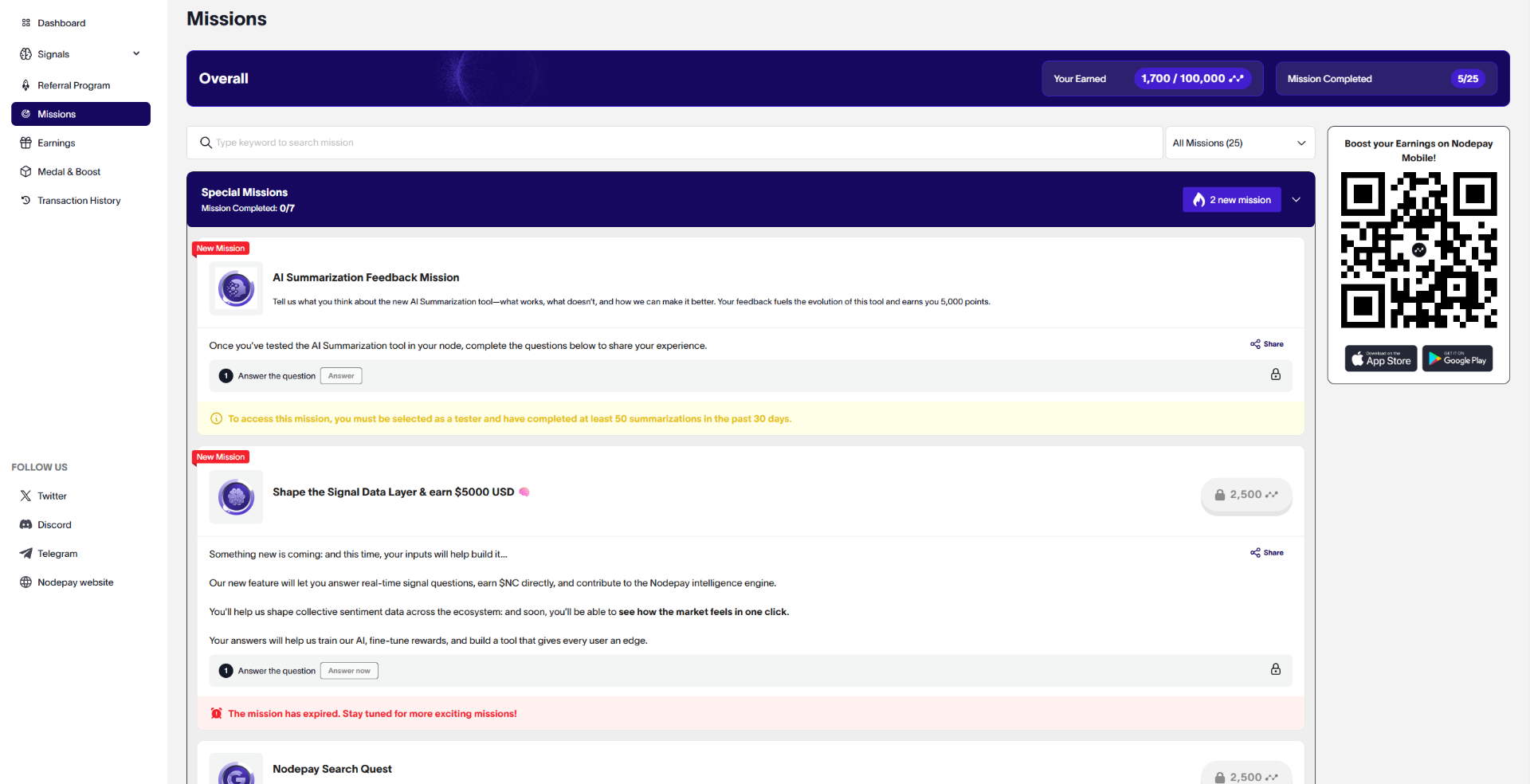The width and height of the screenshot is (1530, 784).
Task: Expand the All Missions (25) dropdown
Action: coord(1240,142)
